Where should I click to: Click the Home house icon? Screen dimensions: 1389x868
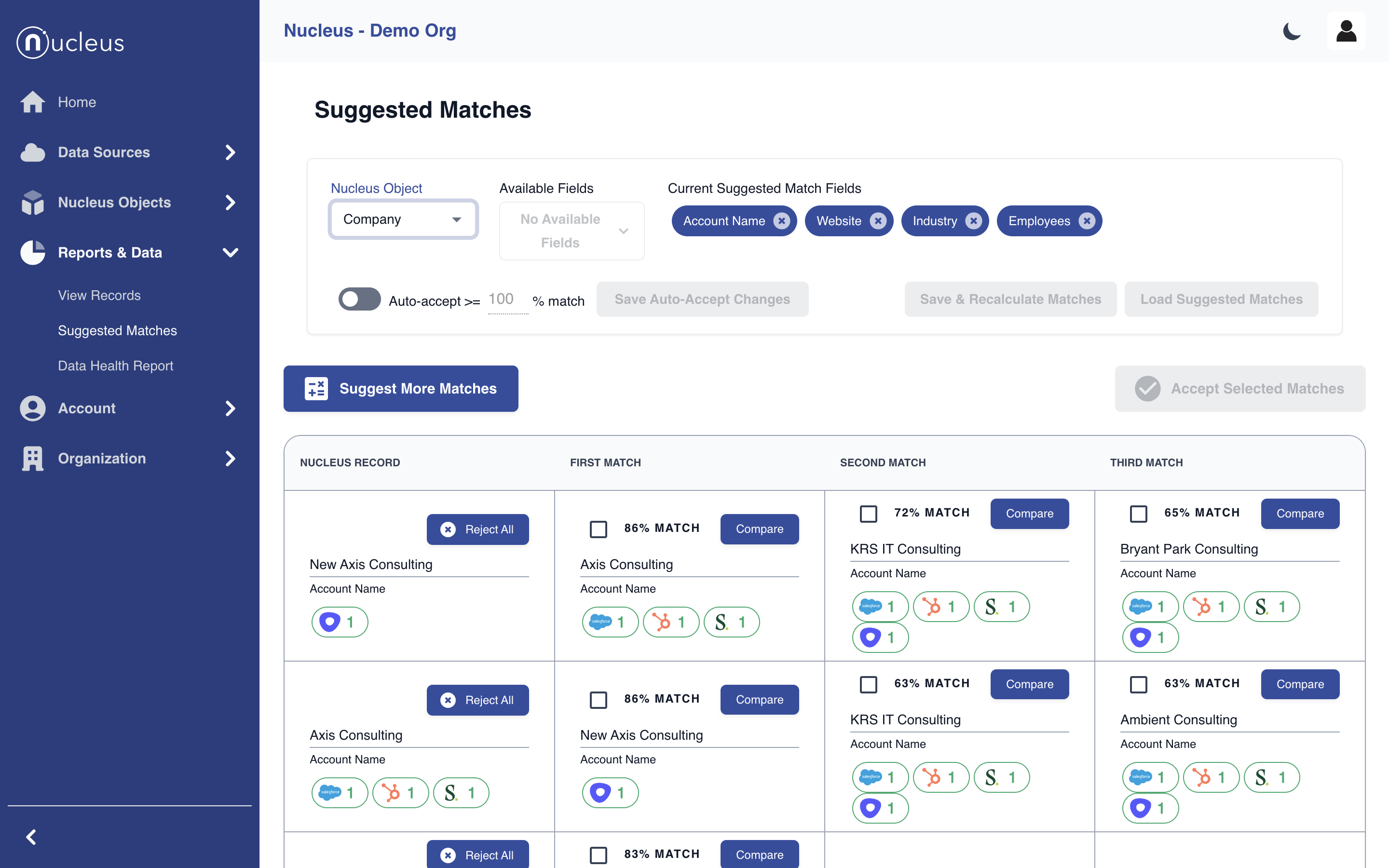33,102
